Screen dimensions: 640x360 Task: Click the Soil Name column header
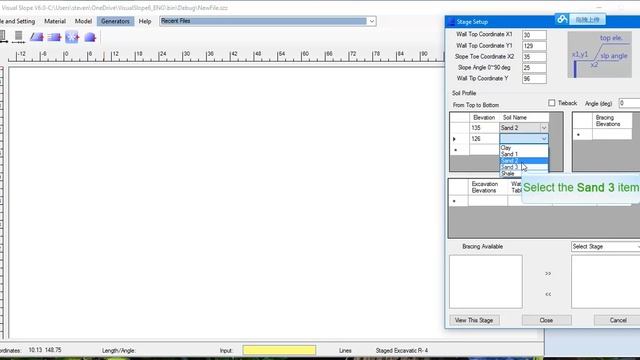point(524,118)
